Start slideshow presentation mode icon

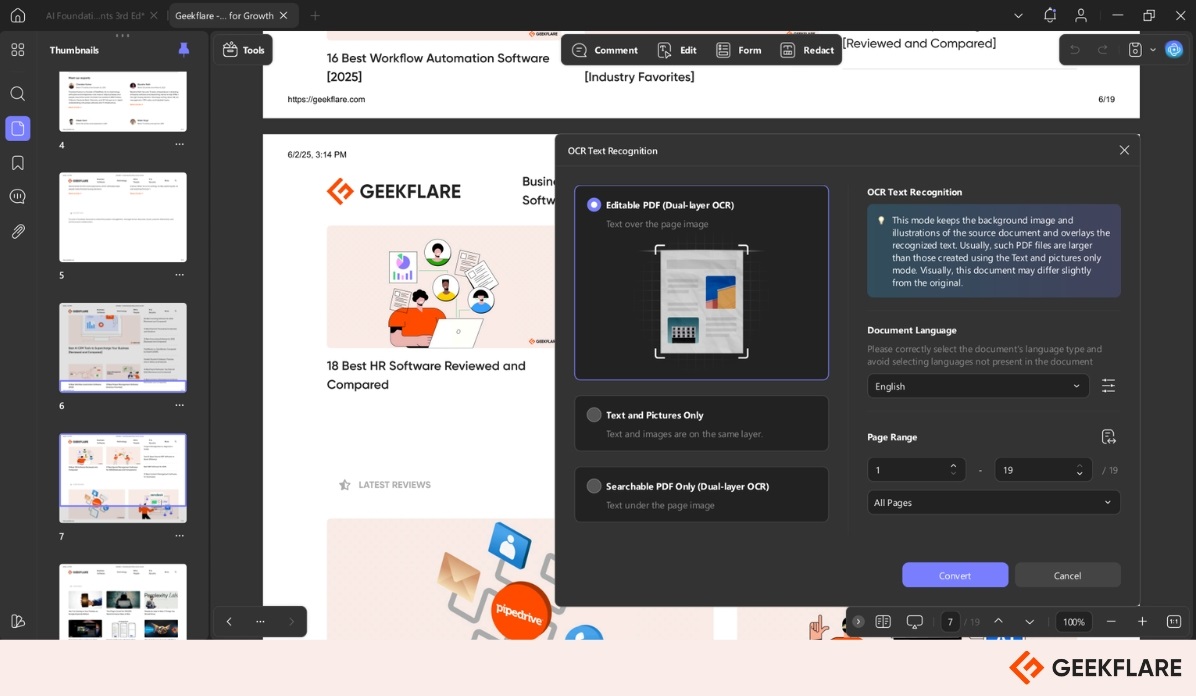pyautogui.click(x=915, y=621)
